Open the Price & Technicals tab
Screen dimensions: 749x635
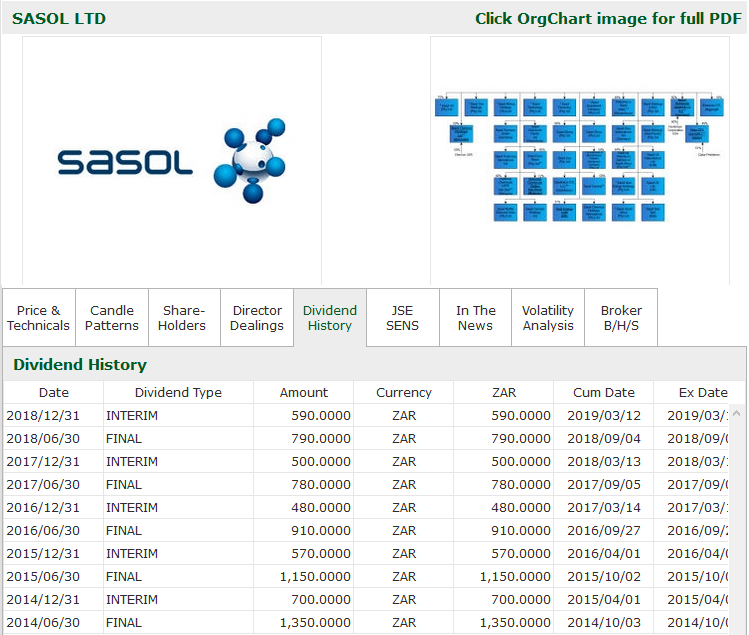[x=39, y=317]
